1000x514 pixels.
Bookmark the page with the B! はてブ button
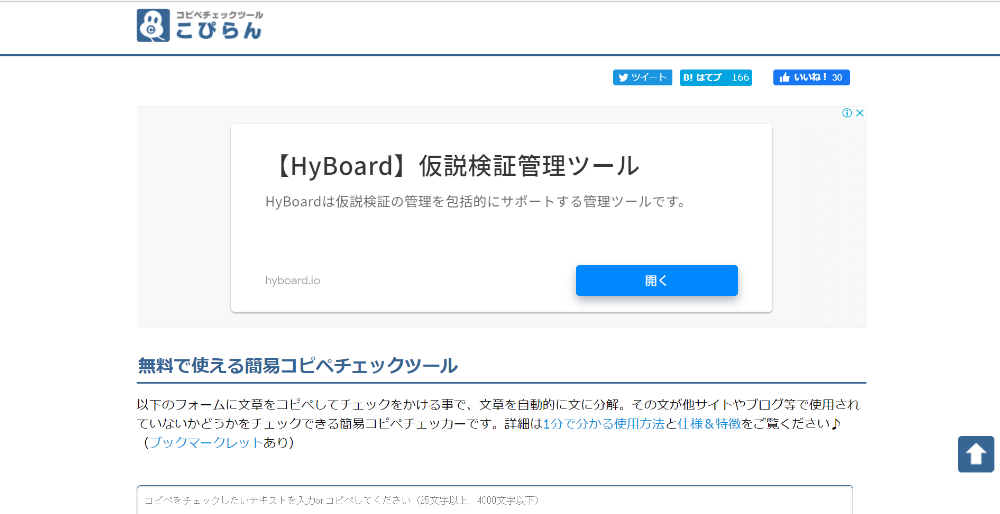click(x=716, y=78)
